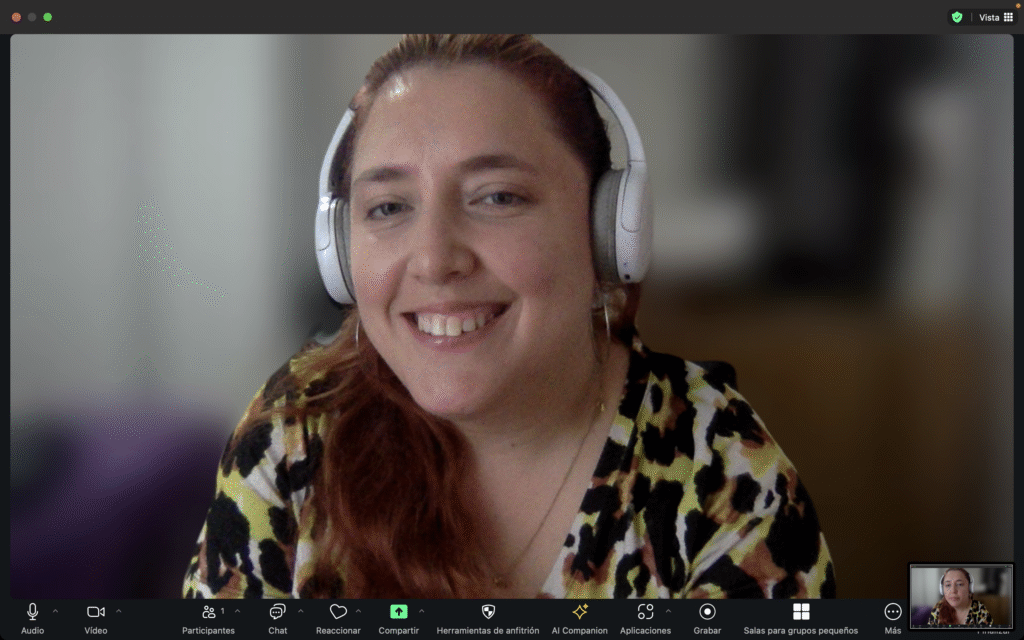The width and height of the screenshot is (1024, 640).
Task: Expand the chevron next to Compartir
Action: coord(421,610)
